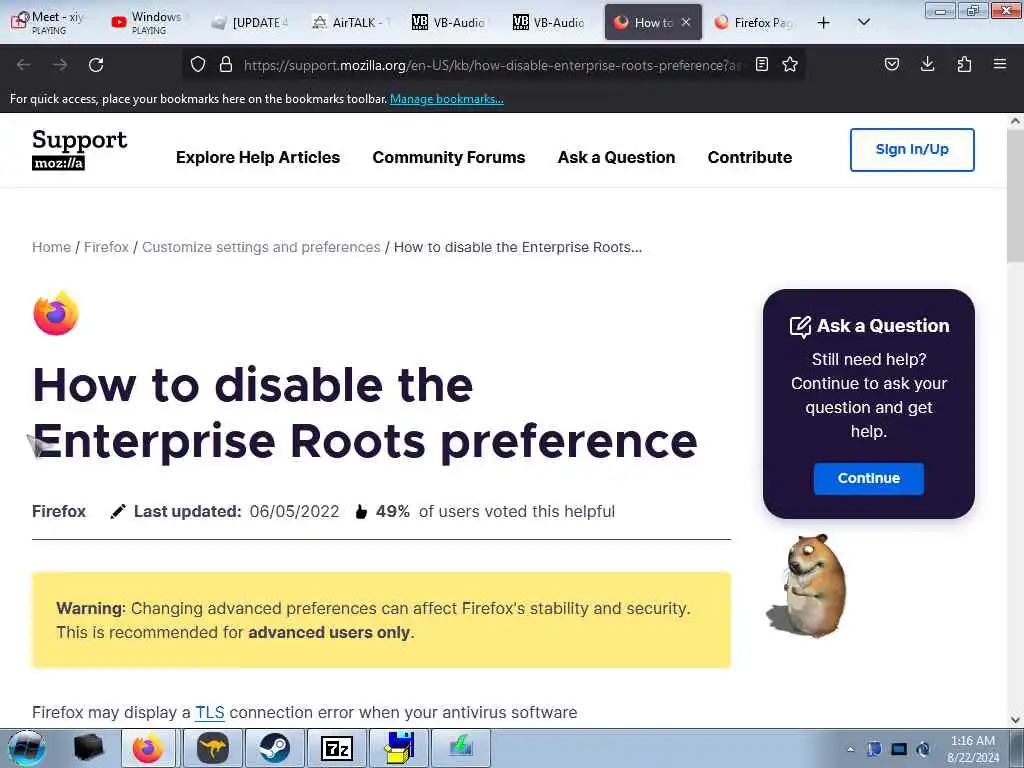
Task: Switch to the [UPDATE tab
Action: (251, 22)
